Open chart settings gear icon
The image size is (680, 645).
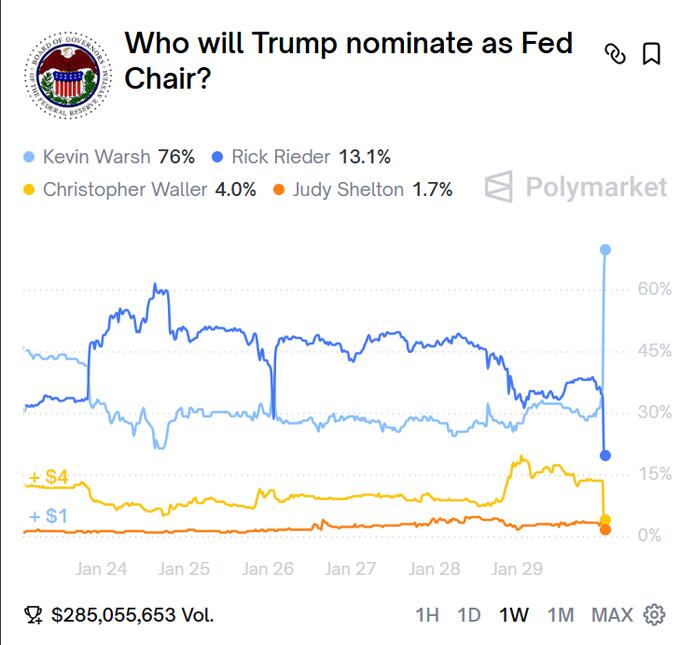tap(655, 614)
